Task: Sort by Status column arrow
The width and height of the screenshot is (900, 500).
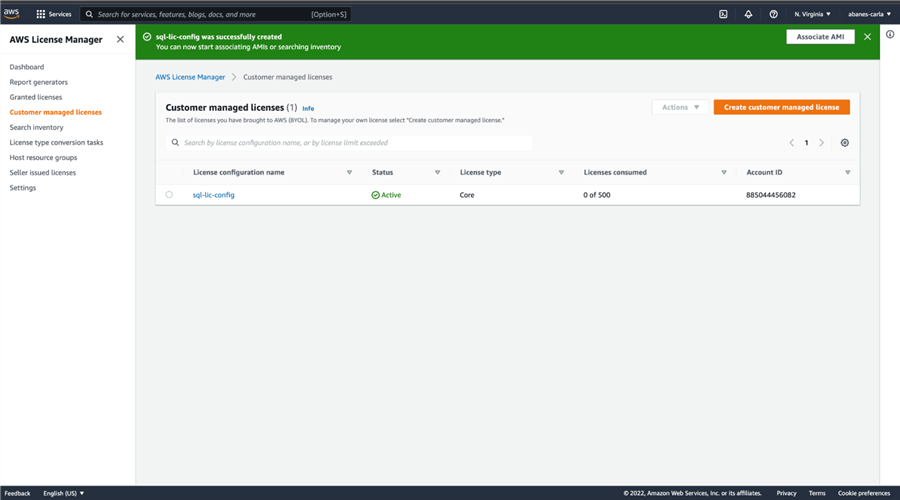Action: pos(437,172)
